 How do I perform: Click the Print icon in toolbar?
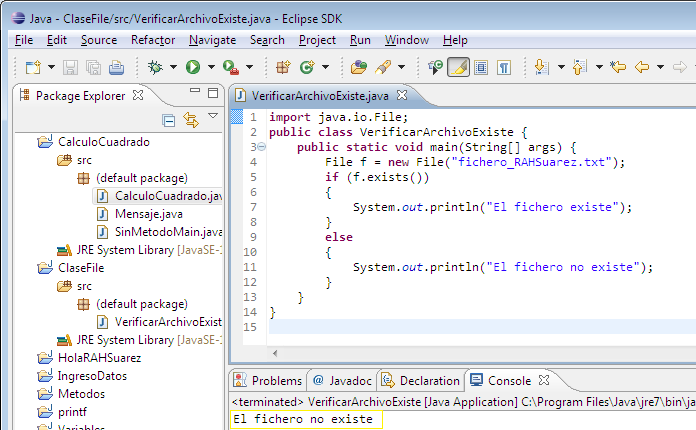tap(116, 67)
